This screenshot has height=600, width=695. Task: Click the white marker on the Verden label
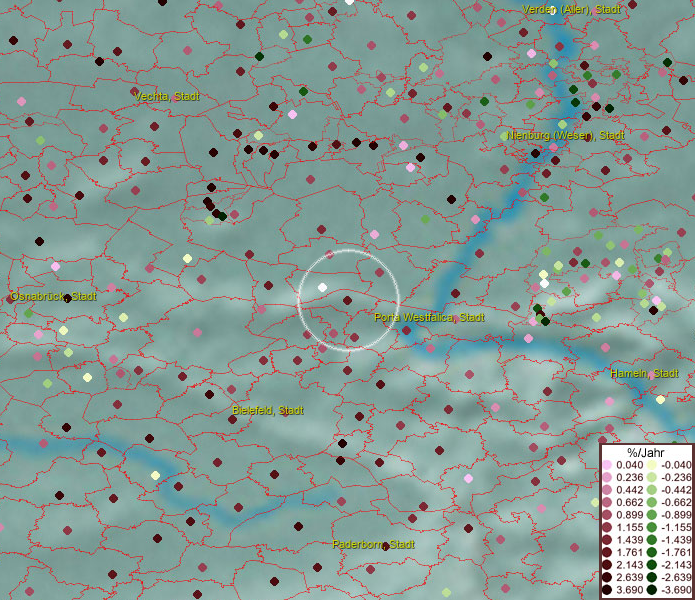click(552, 11)
